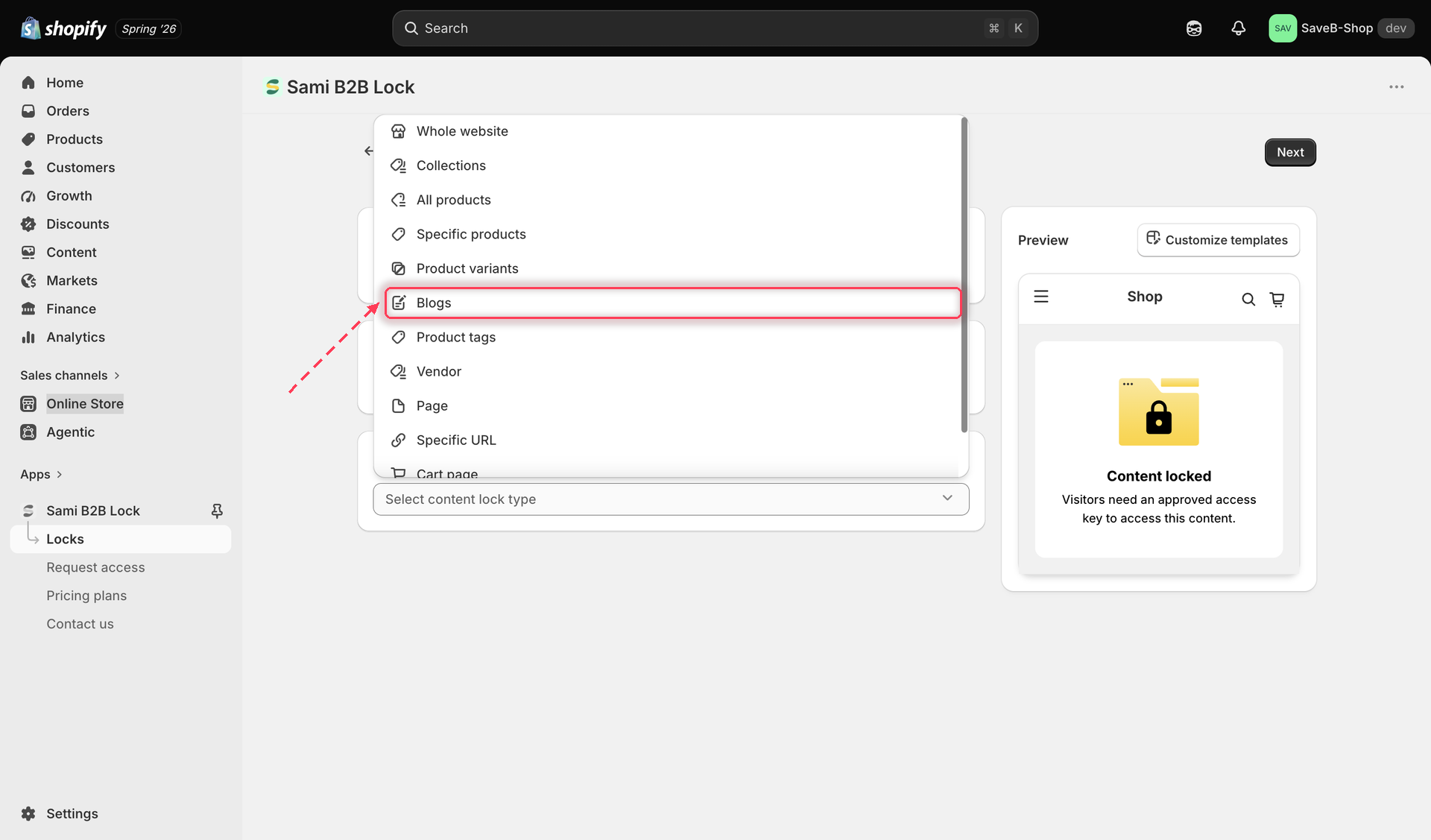Choose Collections lock type
Viewport: 1431px width, 840px height.
click(x=672, y=165)
